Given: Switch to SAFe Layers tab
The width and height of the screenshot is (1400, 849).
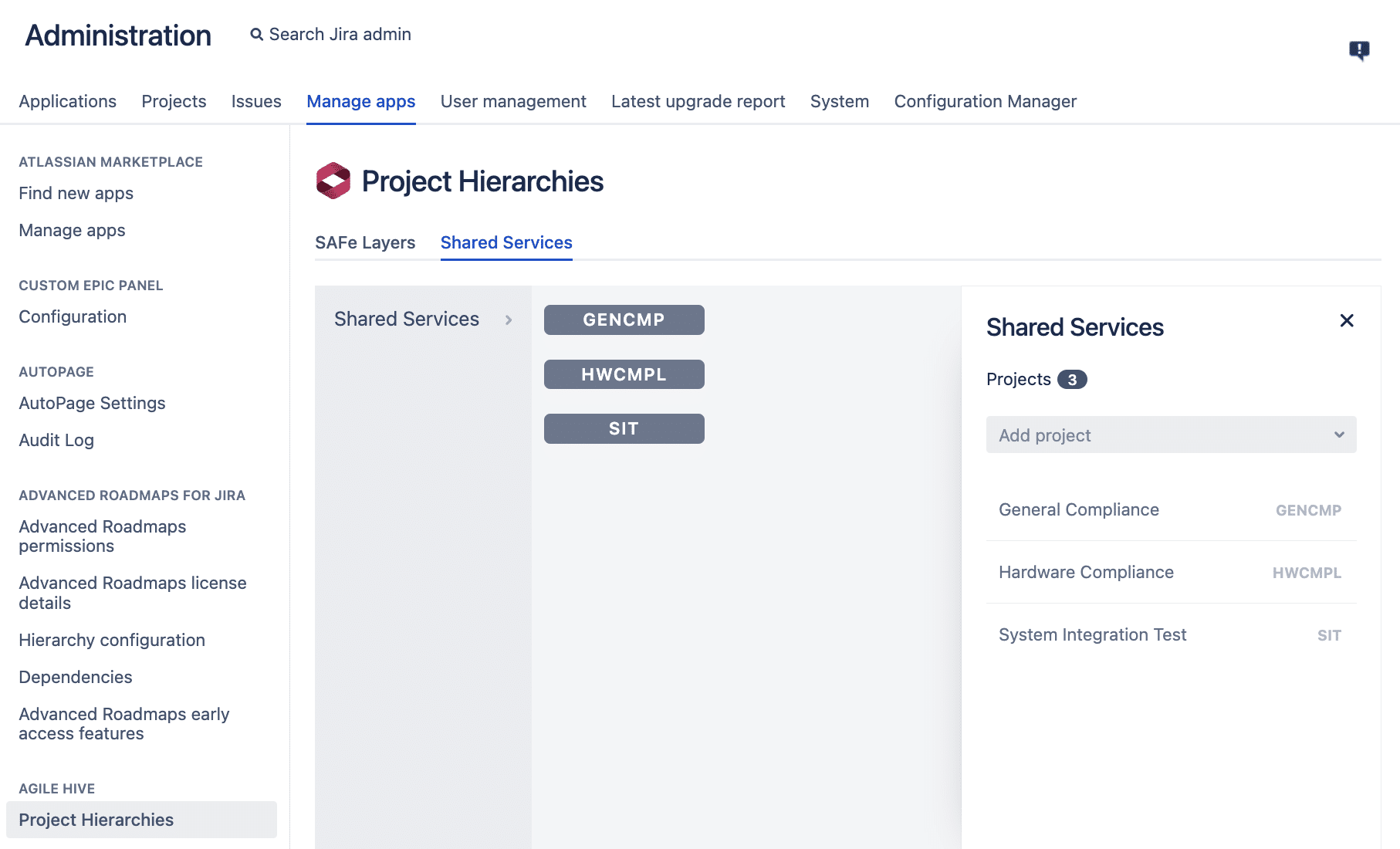Looking at the screenshot, I should pyautogui.click(x=365, y=242).
